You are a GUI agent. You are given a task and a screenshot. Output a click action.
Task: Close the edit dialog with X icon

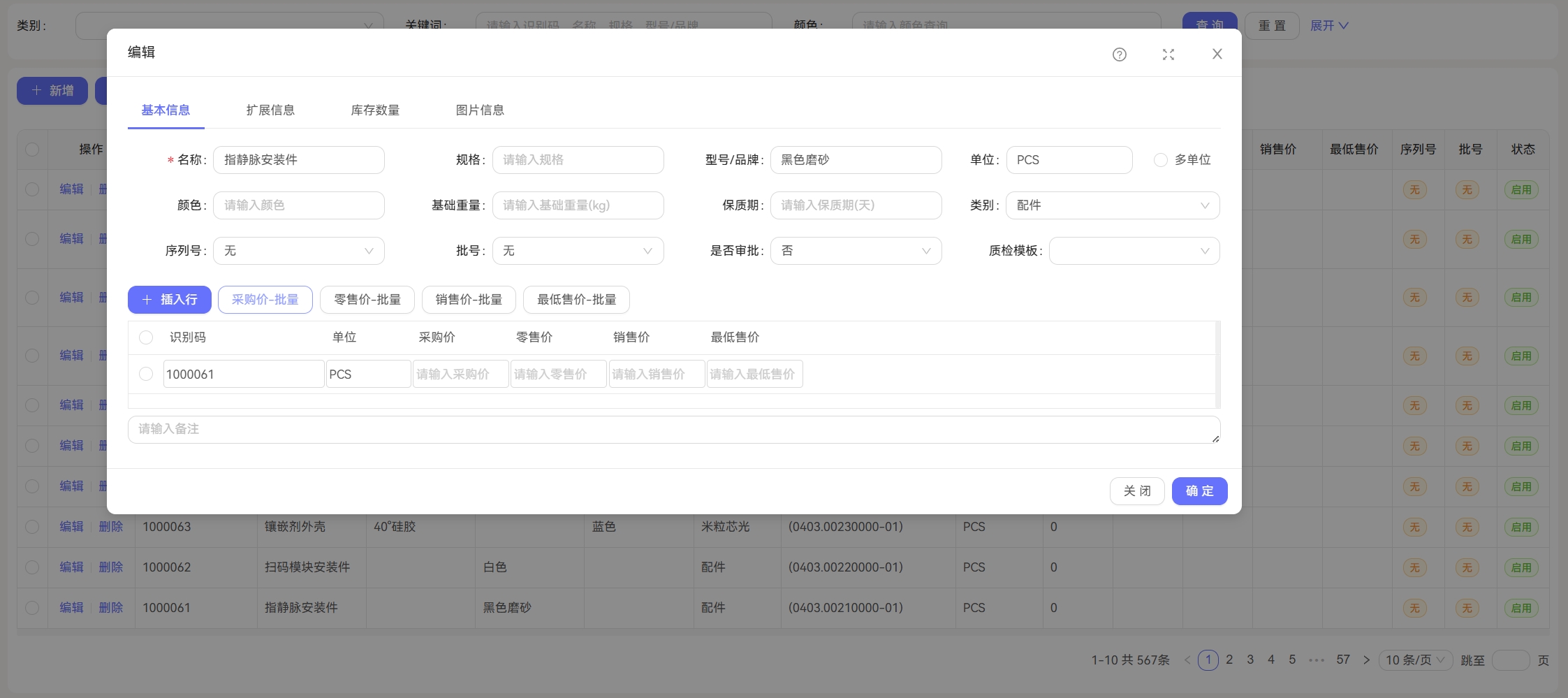(x=1217, y=54)
